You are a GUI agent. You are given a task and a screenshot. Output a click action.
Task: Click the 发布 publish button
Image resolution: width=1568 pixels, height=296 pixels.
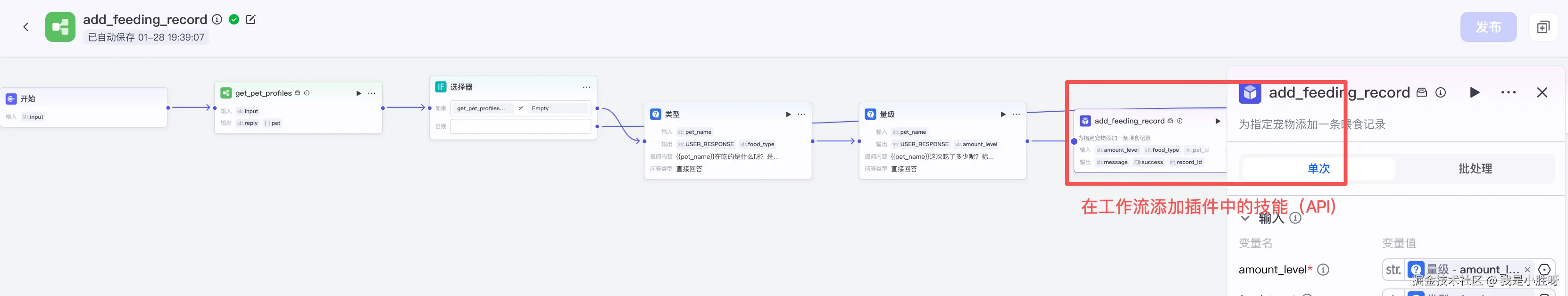click(x=1488, y=27)
